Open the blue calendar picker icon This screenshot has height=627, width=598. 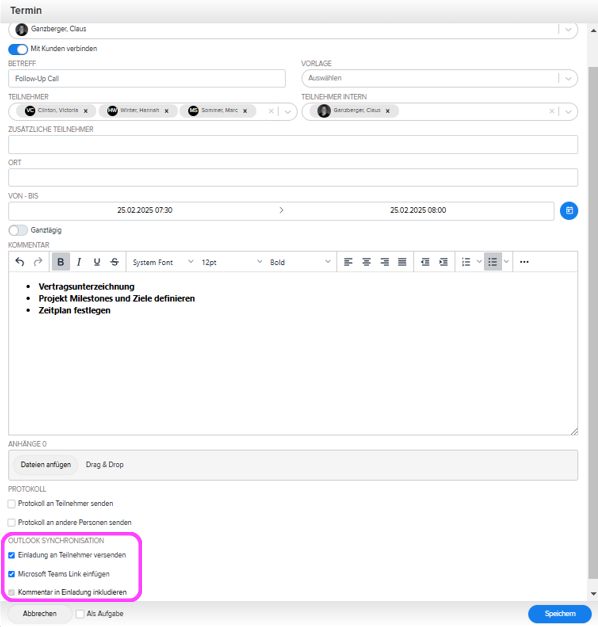569,211
